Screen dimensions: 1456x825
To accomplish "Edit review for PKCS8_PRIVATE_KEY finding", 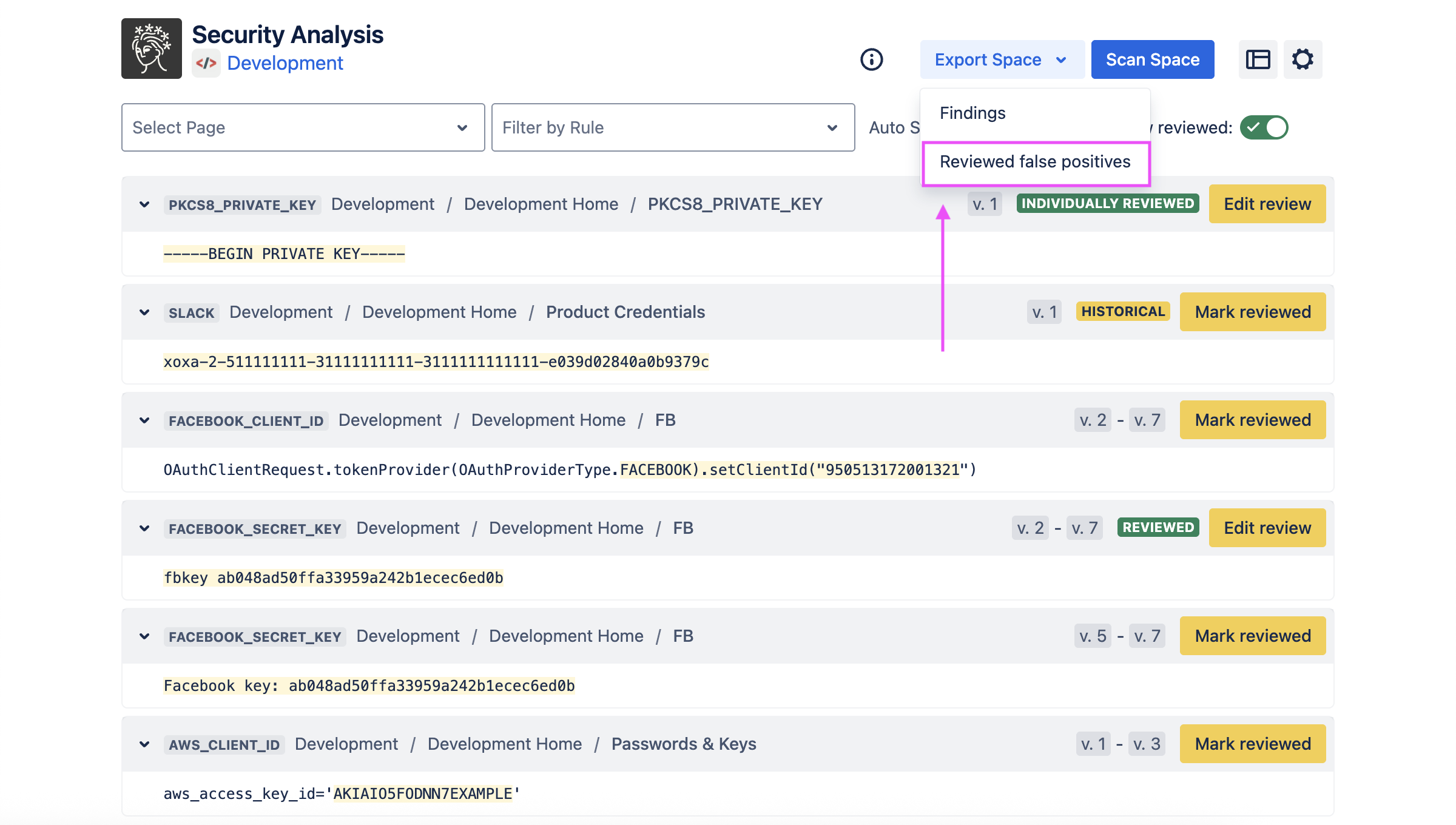I will pyautogui.click(x=1267, y=204).
